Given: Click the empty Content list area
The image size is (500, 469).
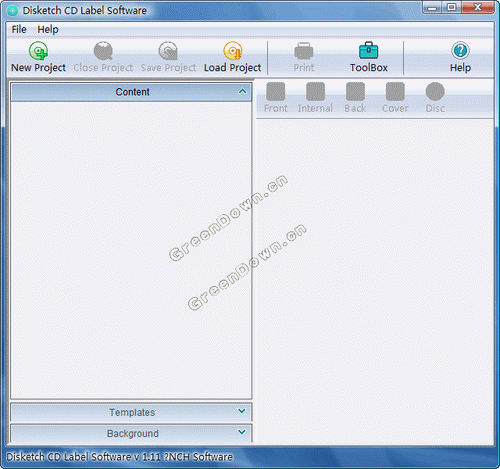Looking at the screenshot, I should click(x=131, y=250).
